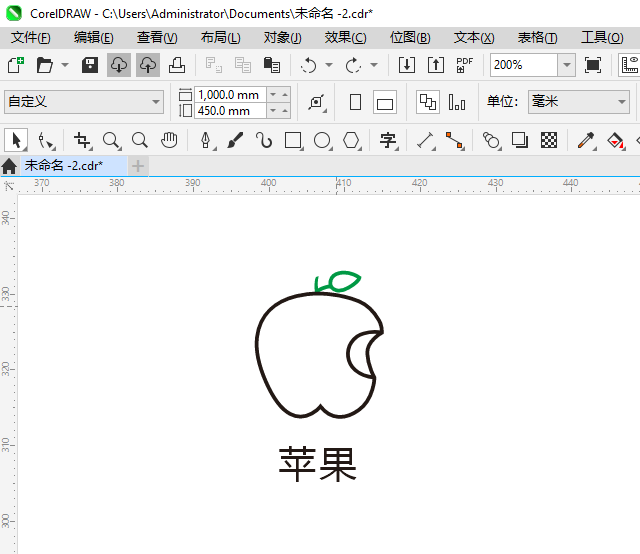Toggle all pages layout icon
The height and width of the screenshot is (554, 640).
pyautogui.click(x=428, y=102)
